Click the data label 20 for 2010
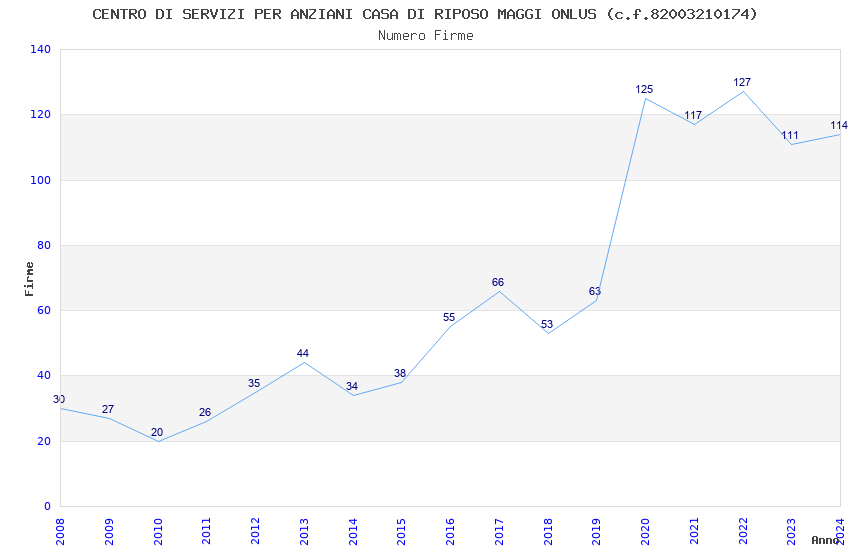The height and width of the screenshot is (550, 850). (157, 432)
